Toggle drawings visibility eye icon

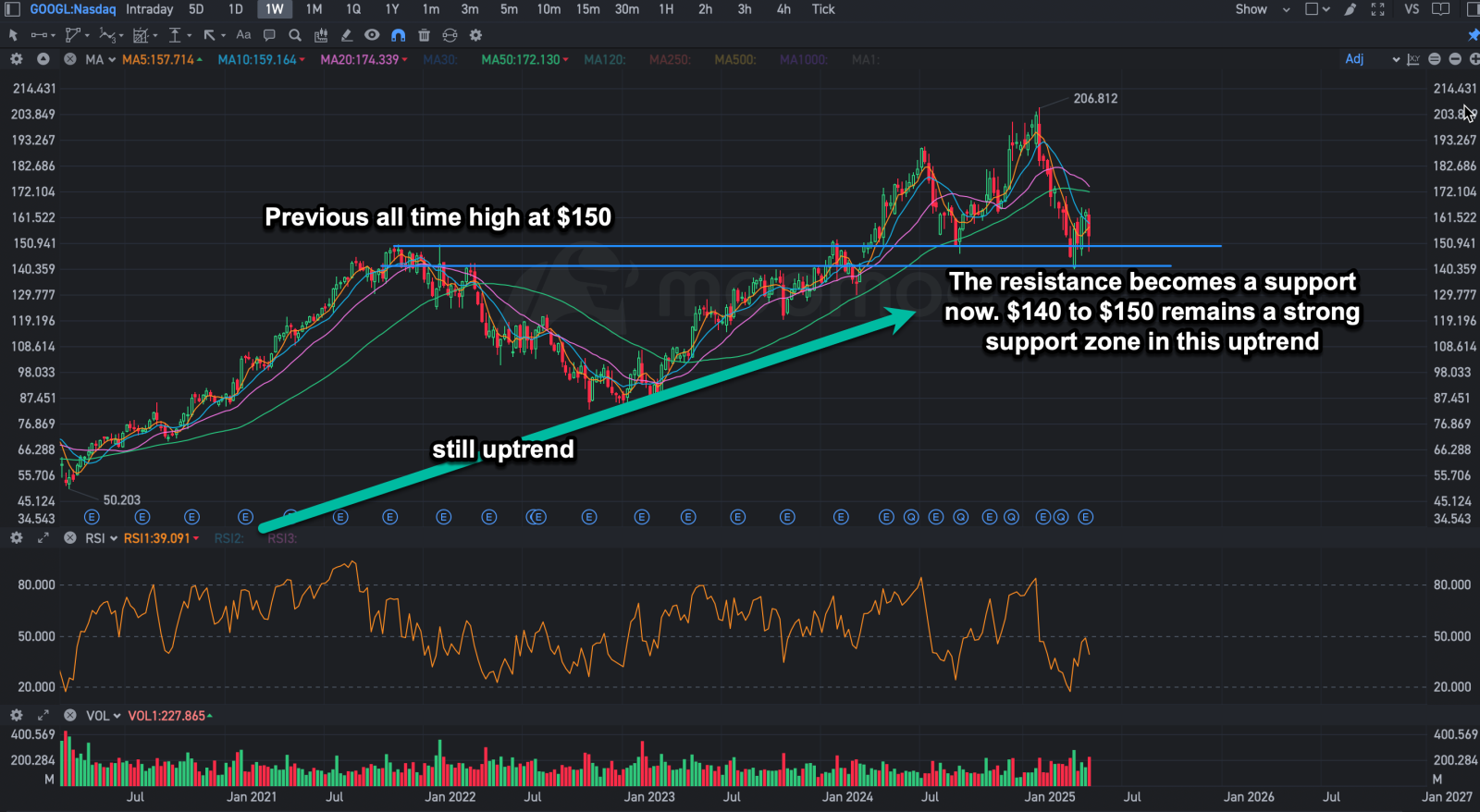coord(372,35)
